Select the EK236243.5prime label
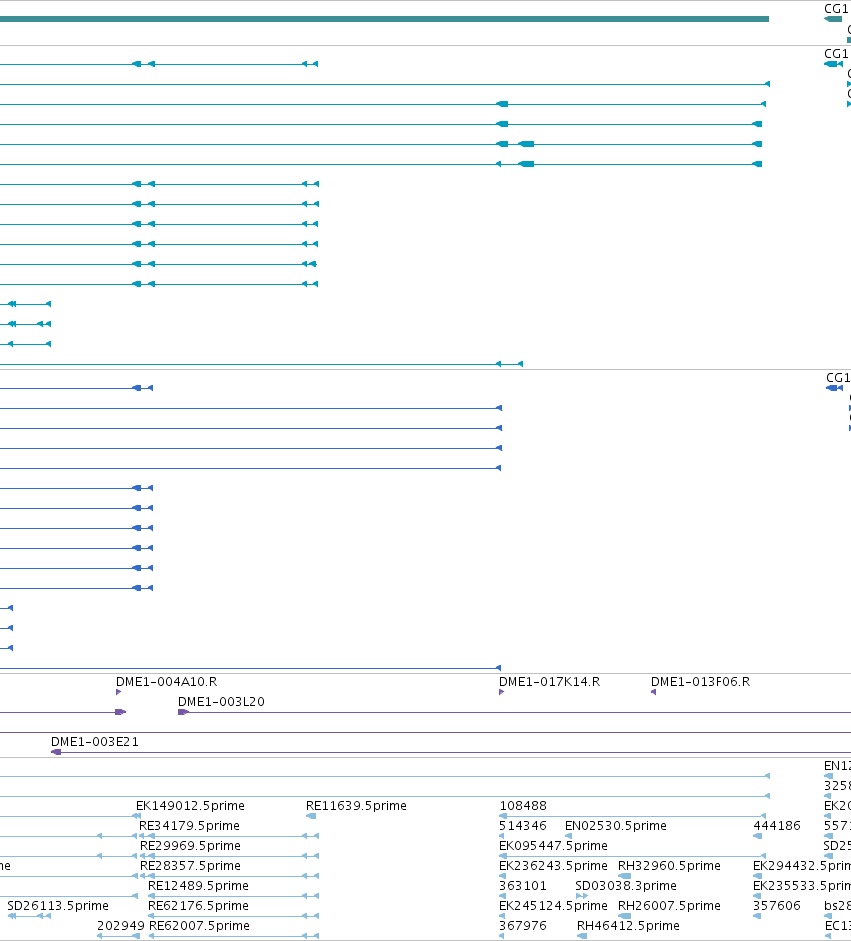This screenshot has height=941, width=851. [553, 866]
